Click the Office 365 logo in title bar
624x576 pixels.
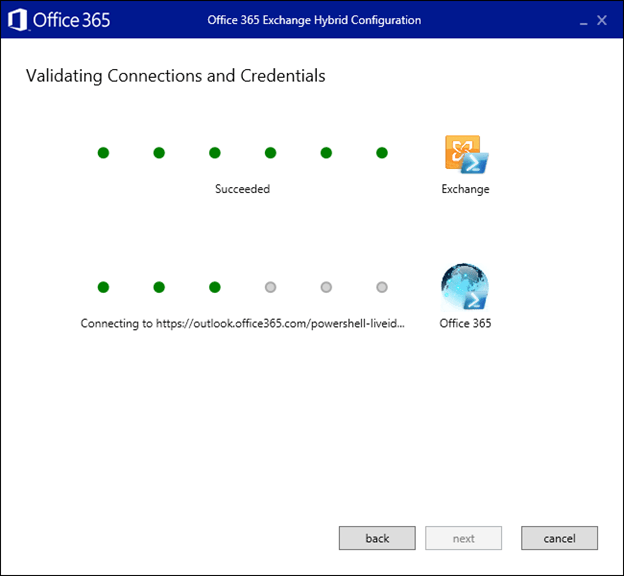coord(59,20)
